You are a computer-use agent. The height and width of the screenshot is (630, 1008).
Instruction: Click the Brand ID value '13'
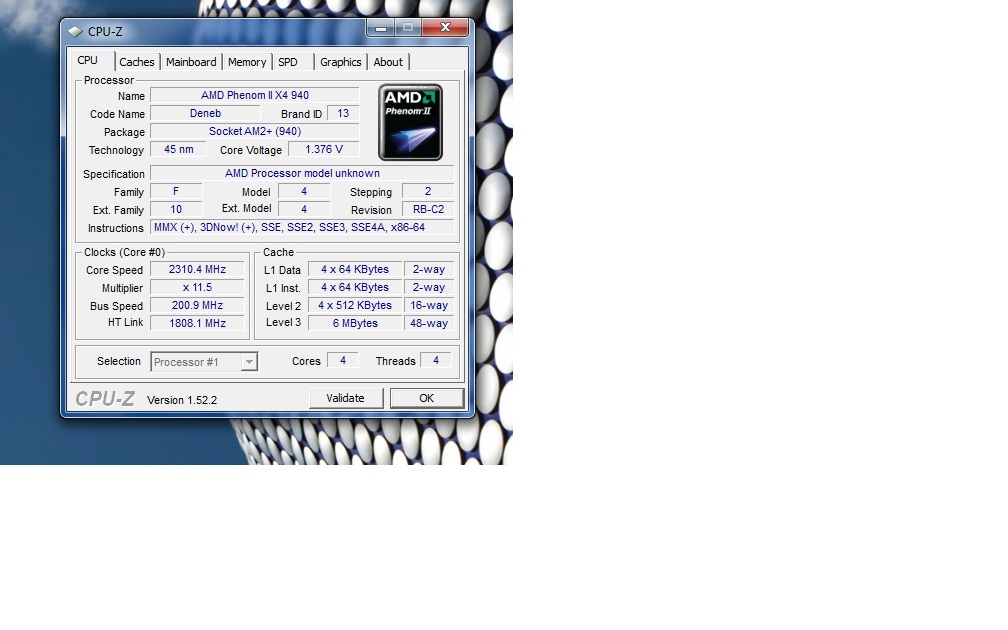point(343,113)
